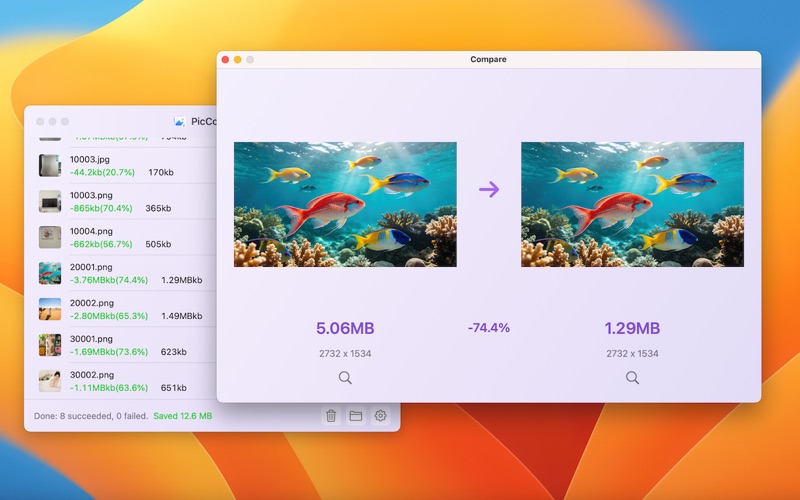800x500 pixels.
Task: Click the original fish image preview
Action: (x=345, y=204)
